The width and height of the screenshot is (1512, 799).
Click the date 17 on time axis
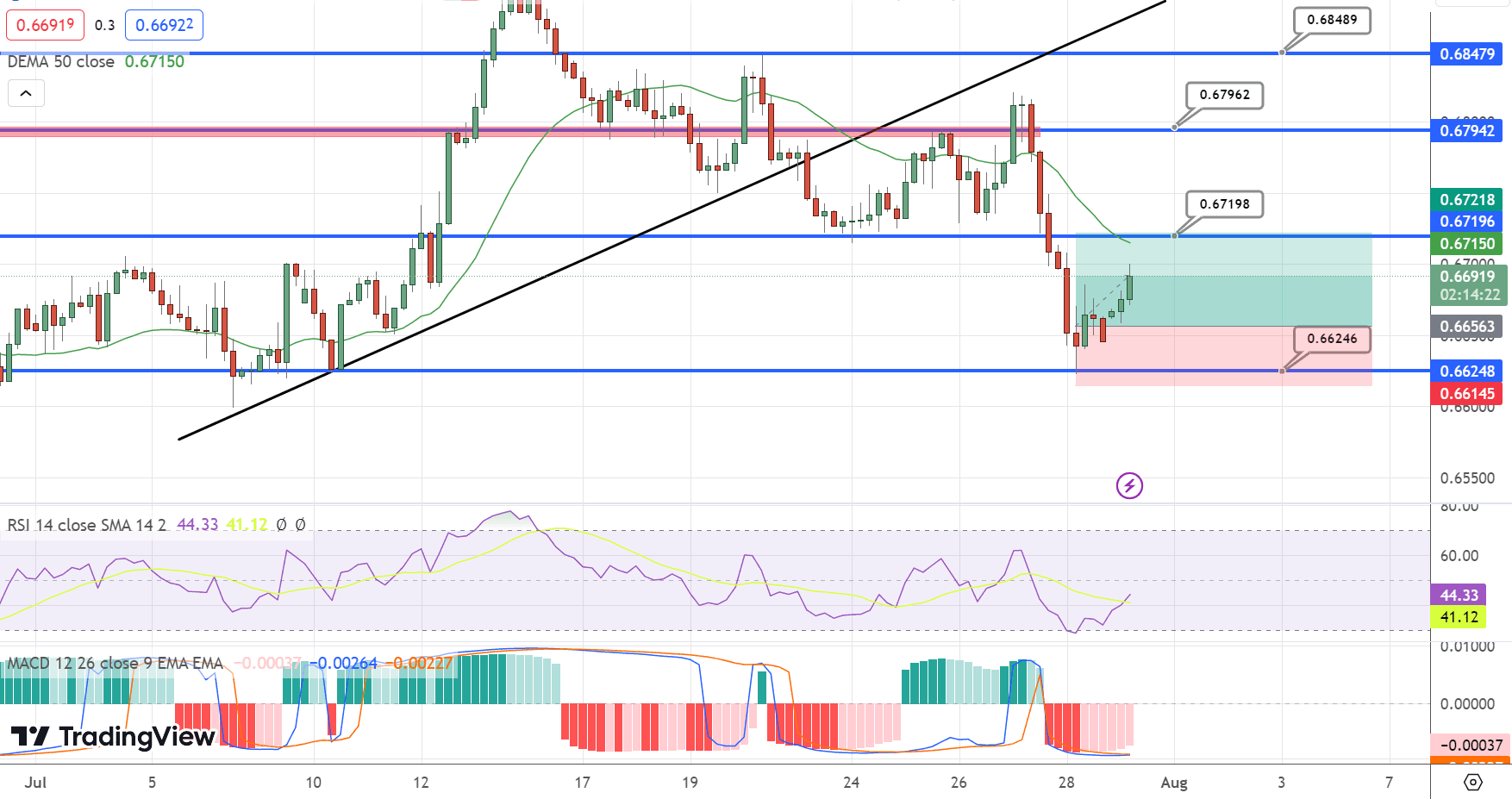(x=583, y=783)
